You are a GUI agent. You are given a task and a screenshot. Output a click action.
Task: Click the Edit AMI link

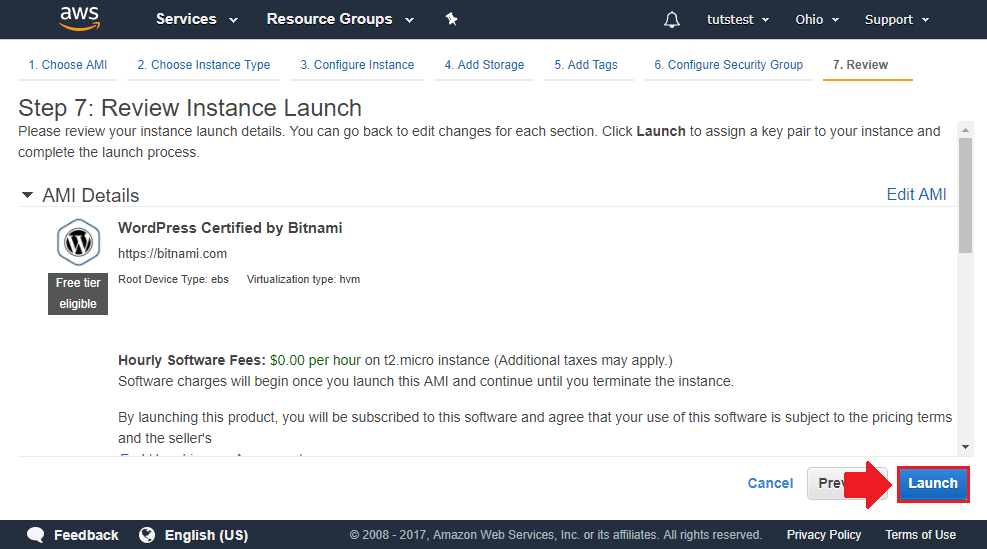pyautogui.click(x=916, y=195)
